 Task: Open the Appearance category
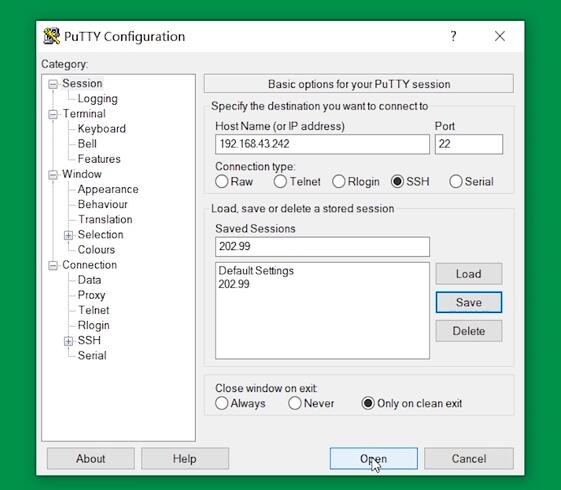108,189
